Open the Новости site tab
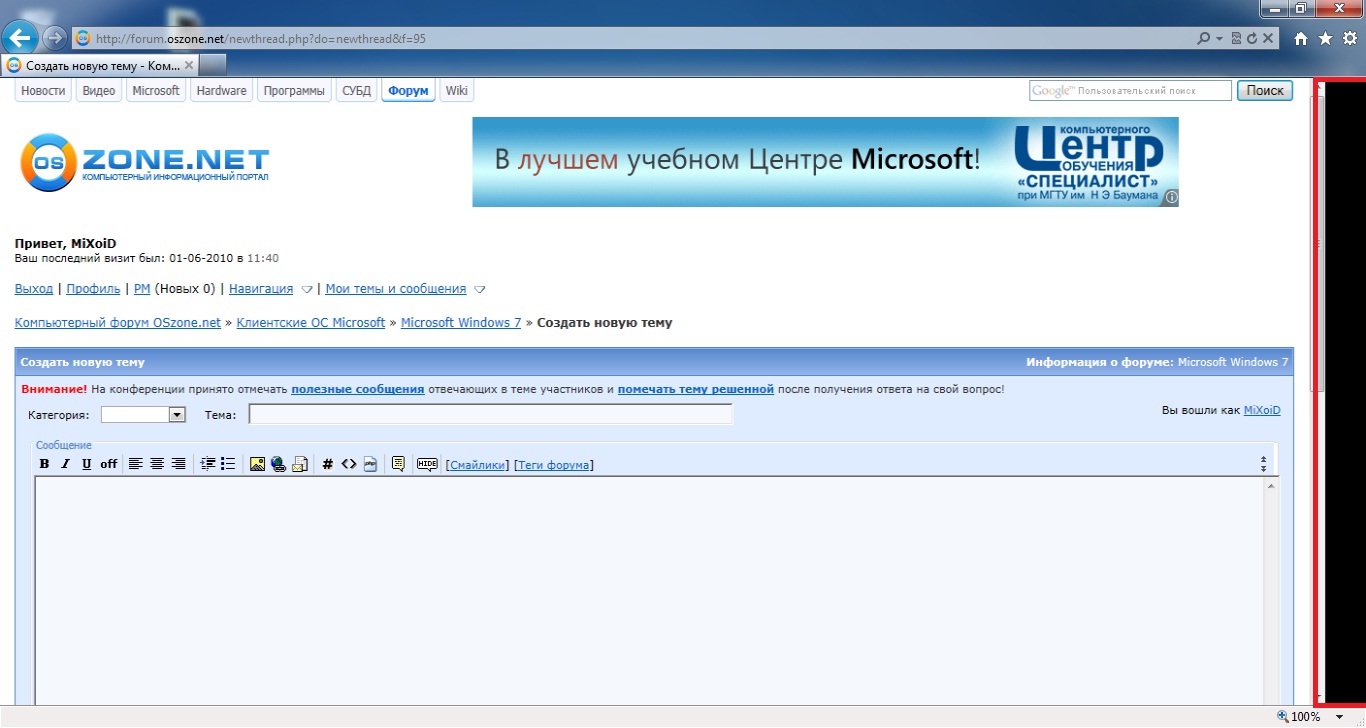The width and height of the screenshot is (1366, 728). pyautogui.click(x=43, y=91)
